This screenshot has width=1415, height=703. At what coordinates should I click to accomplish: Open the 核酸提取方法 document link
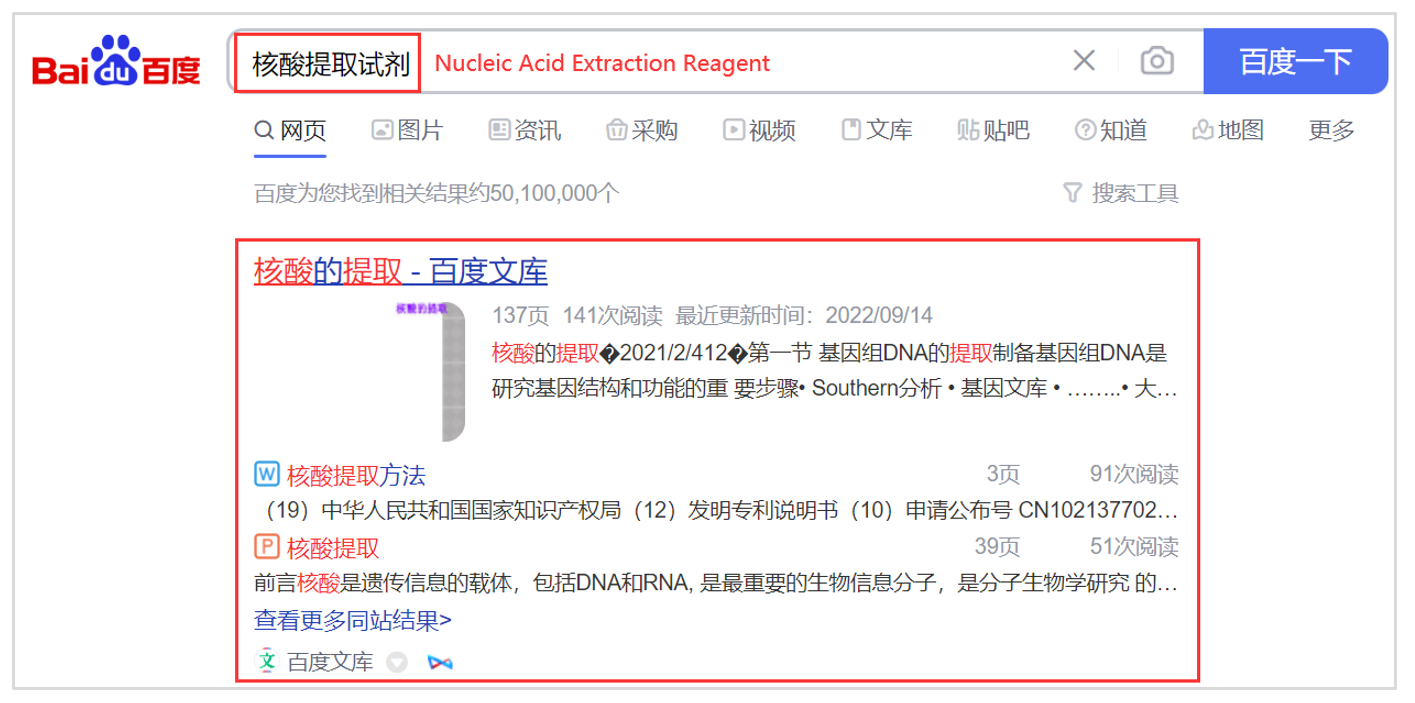click(356, 474)
